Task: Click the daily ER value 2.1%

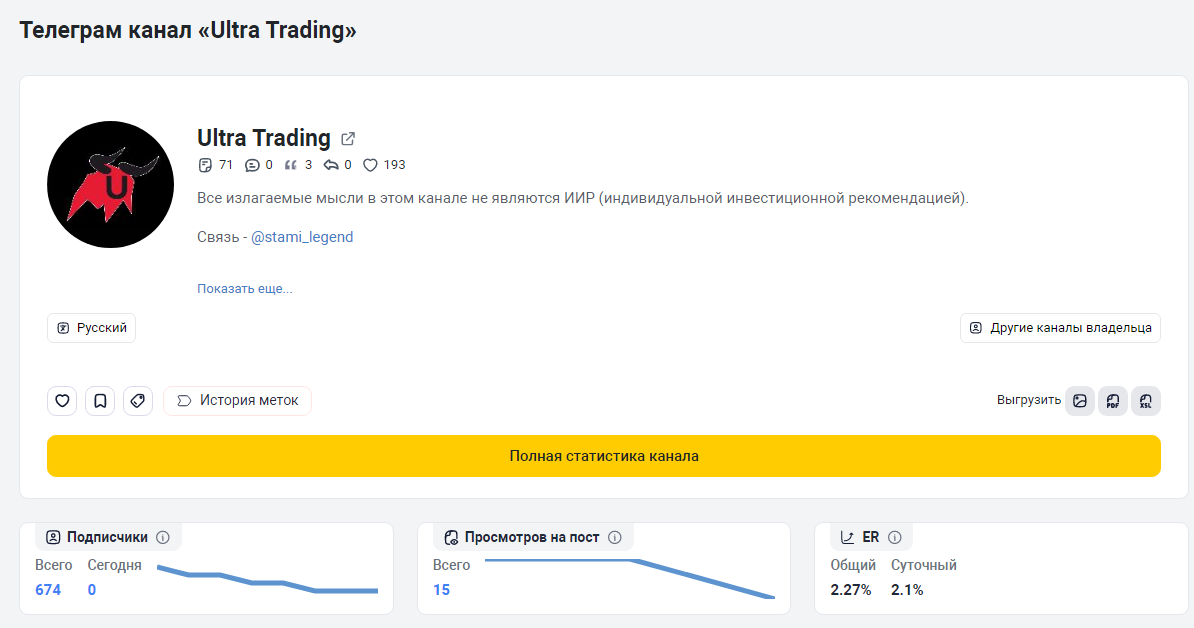Action: pyautogui.click(x=907, y=590)
